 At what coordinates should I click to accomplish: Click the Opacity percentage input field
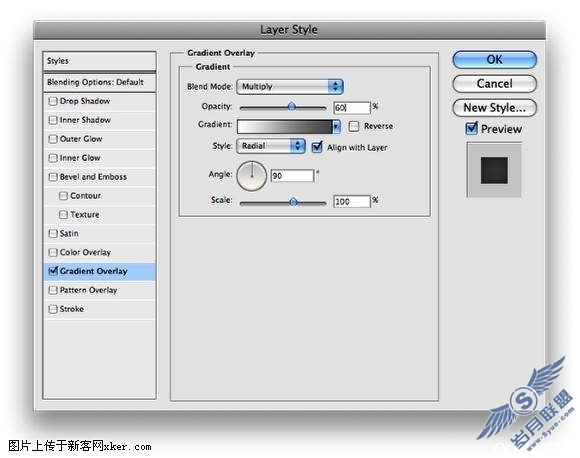pyautogui.click(x=352, y=108)
